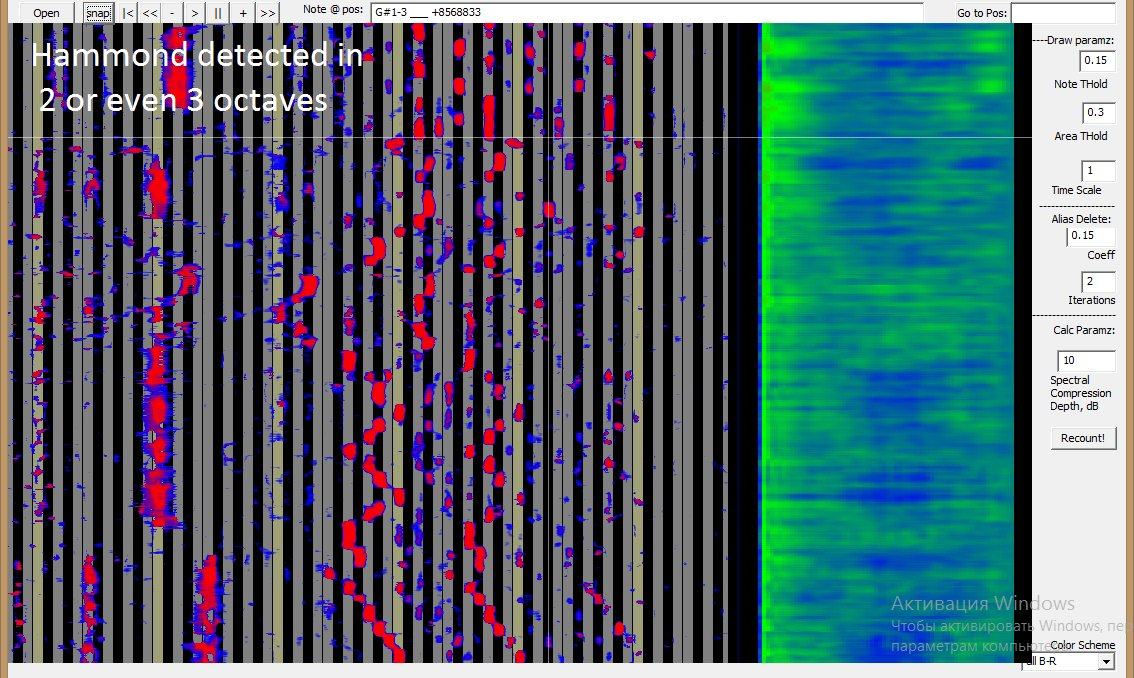Click the 'Go to Pos:' label
This screenshot has height=678, width=1134.
pos(981,13)
